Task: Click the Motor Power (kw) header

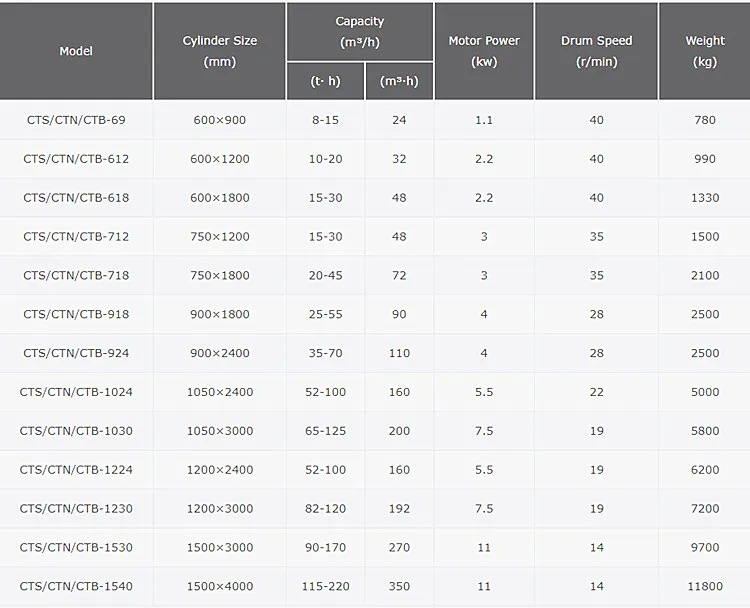Action: coord(484,51)
